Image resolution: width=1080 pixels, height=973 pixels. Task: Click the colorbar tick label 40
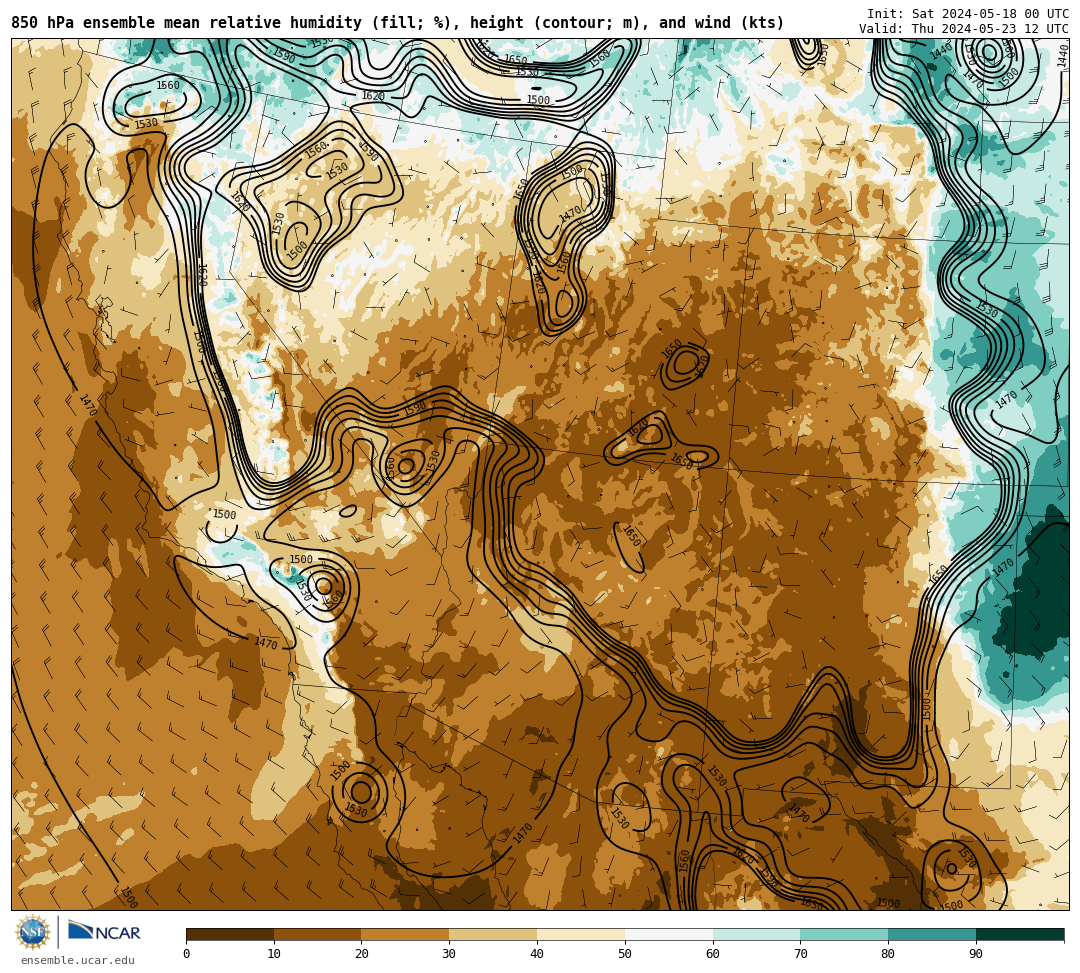[537, 954]
